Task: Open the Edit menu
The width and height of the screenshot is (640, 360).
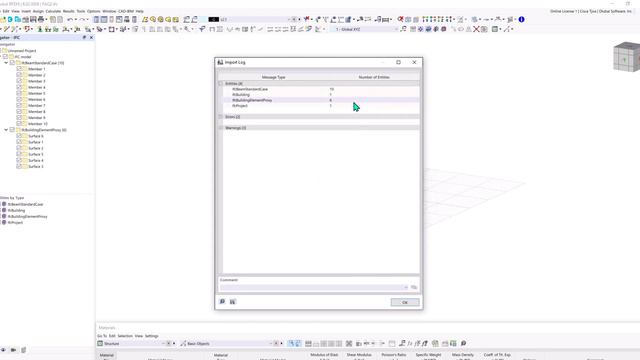Action: 6,11
